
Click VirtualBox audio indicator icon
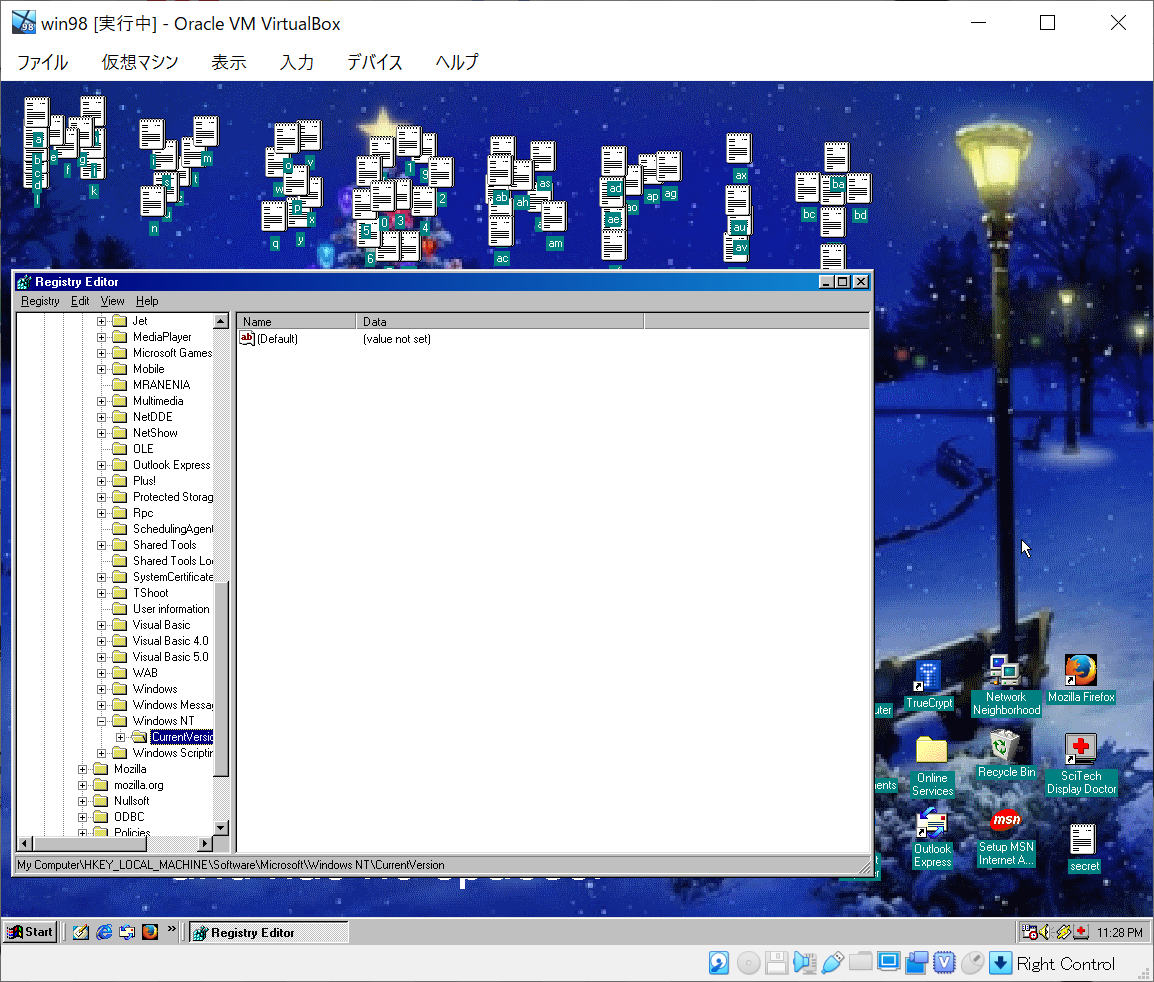click(x=804, y=962)
